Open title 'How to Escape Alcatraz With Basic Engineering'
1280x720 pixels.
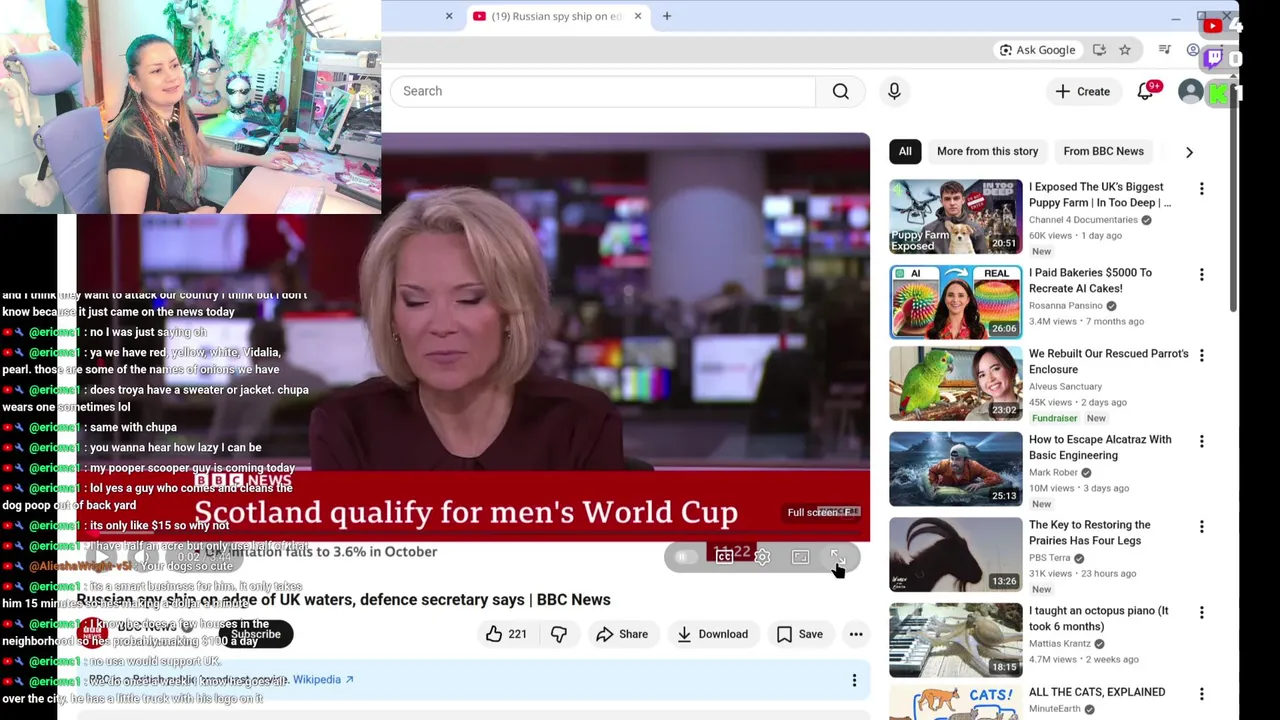point(1100,447)
